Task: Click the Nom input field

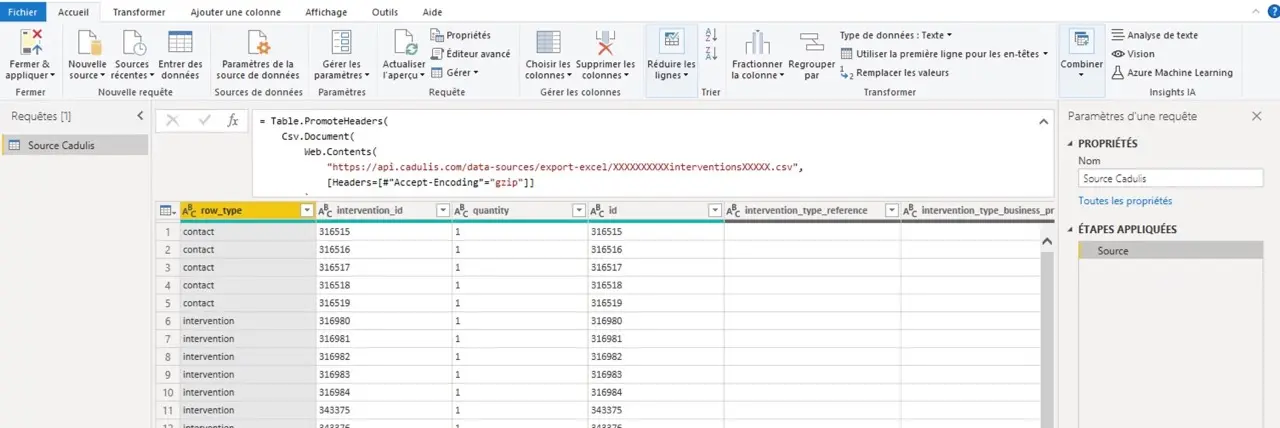Action: click(1170, 179)
